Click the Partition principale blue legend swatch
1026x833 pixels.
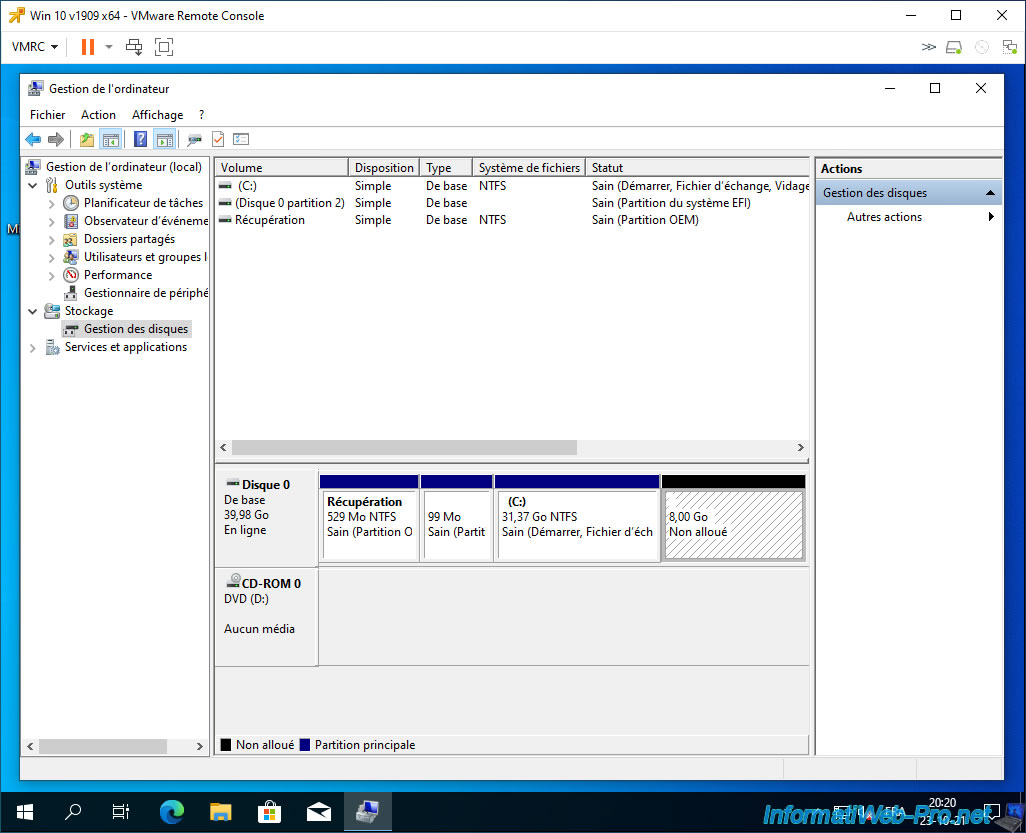tap(305, 745)
